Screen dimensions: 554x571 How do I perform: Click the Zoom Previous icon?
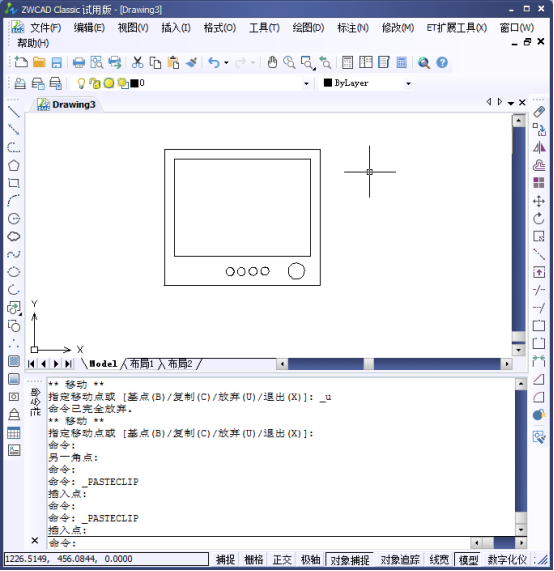click(325, 62)
